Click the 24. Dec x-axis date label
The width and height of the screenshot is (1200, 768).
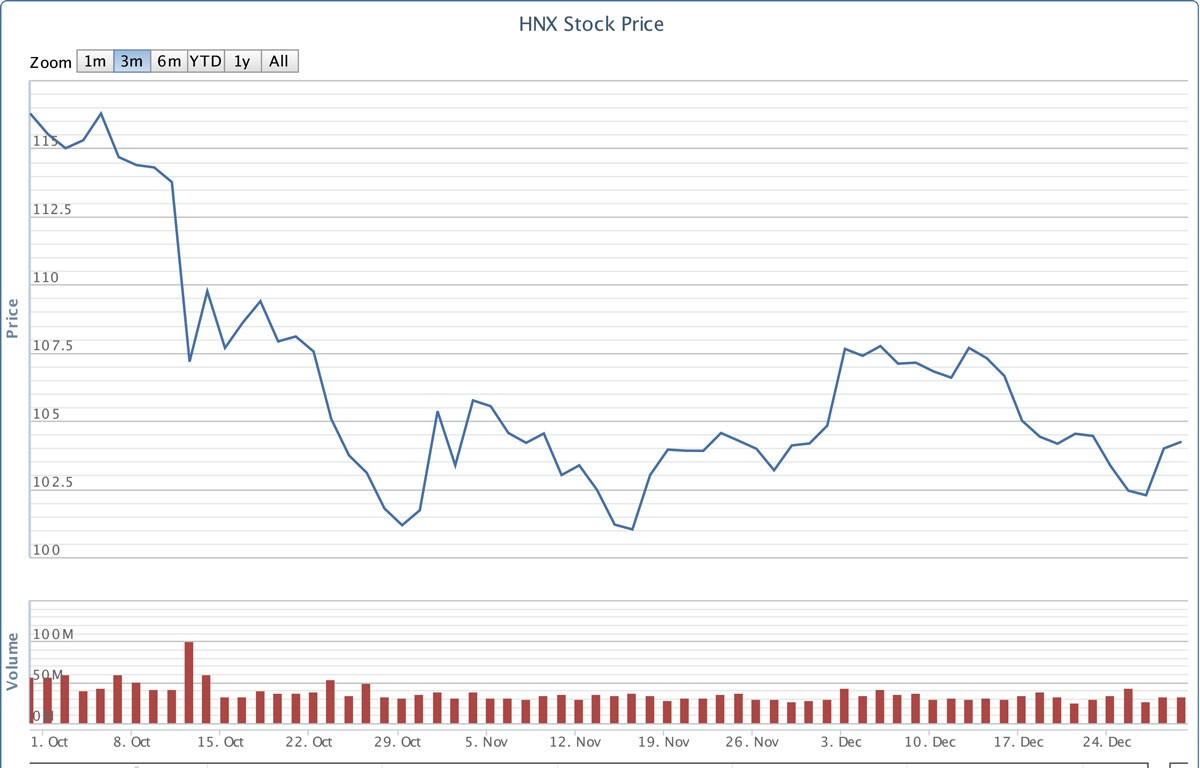coord(1106,742)
